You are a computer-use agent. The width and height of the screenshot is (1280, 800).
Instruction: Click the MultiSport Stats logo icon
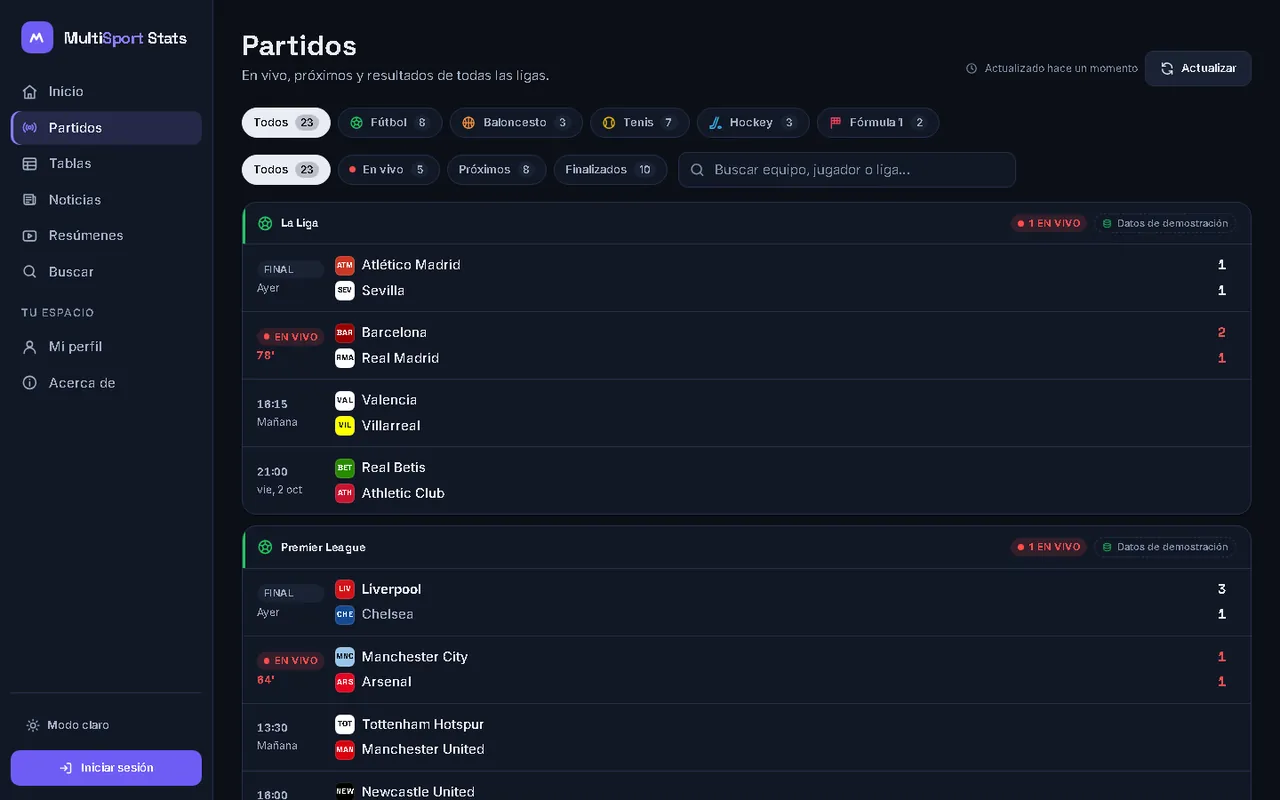click(37, 38)
